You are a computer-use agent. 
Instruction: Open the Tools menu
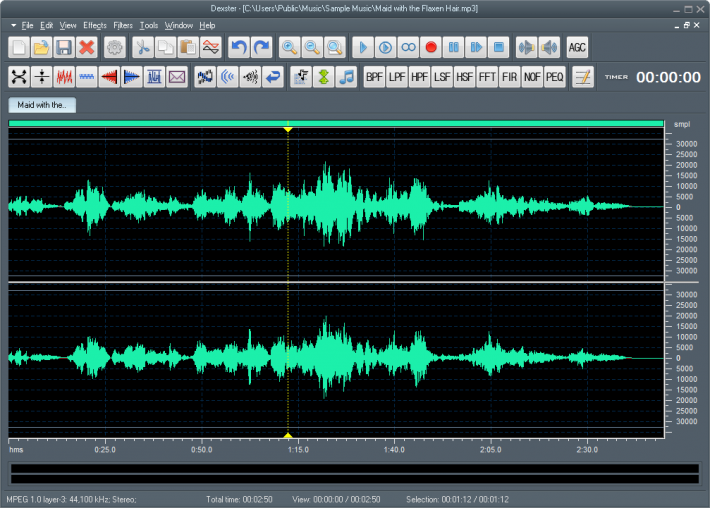(x=149, y=25)
